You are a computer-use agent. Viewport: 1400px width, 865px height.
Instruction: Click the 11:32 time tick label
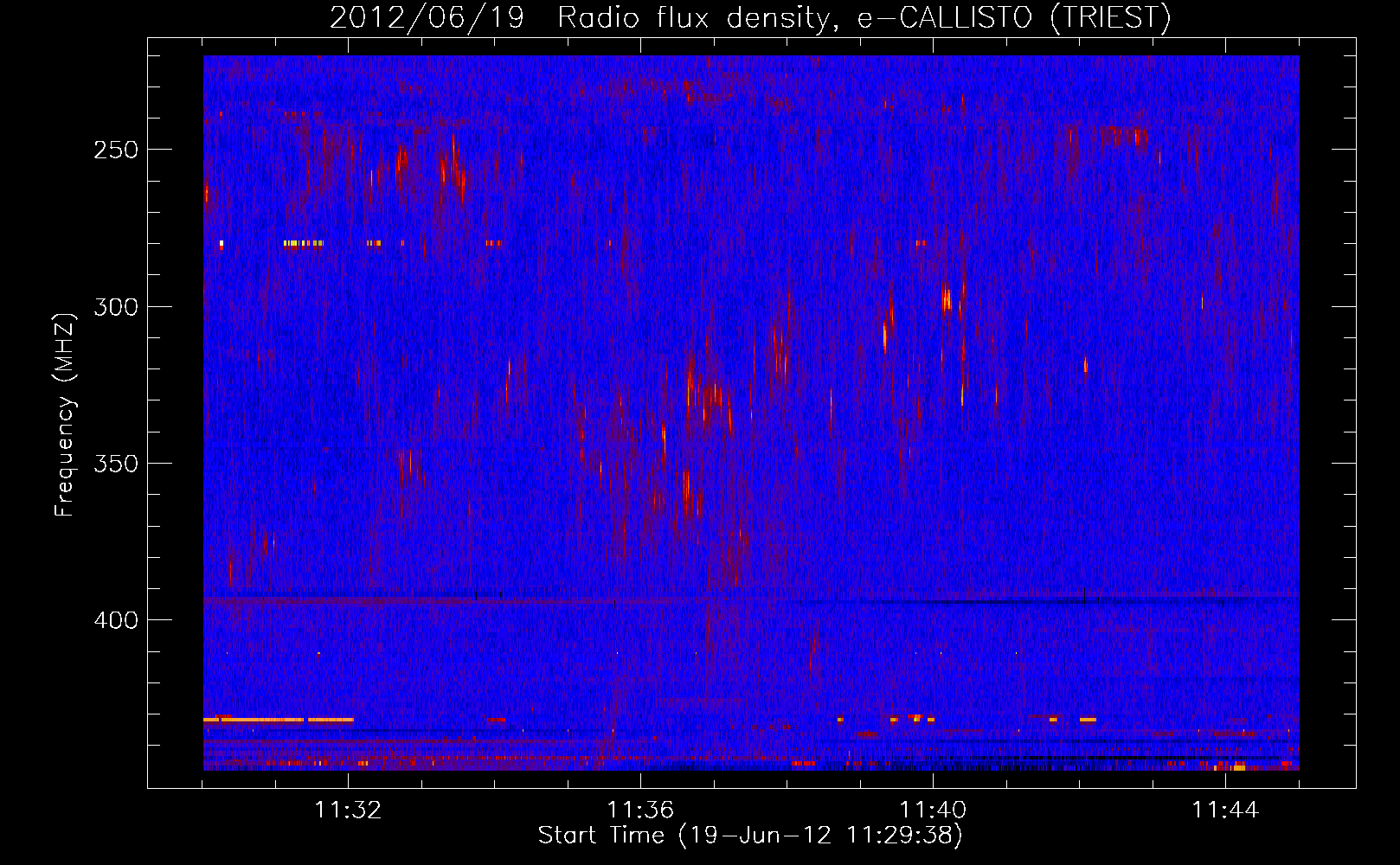(x=348, y=810)
